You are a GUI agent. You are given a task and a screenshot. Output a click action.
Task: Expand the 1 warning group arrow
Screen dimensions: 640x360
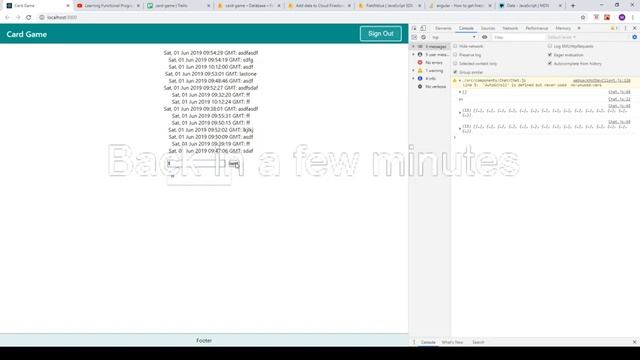[413, 71]
